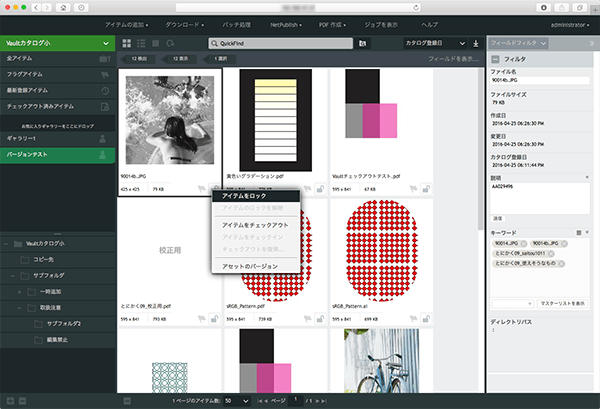Click the thumbnail area vertical scrollbar
This screenshot has width=600, height=409.
[x=481, y=149]
